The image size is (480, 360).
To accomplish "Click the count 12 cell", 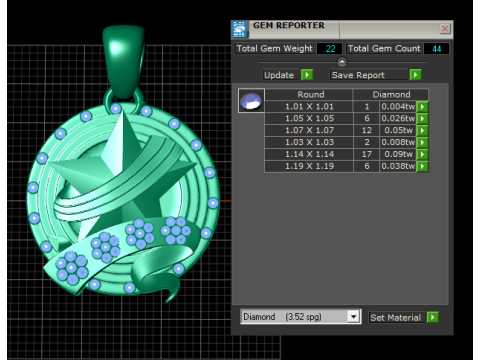I will click(367, 130).
